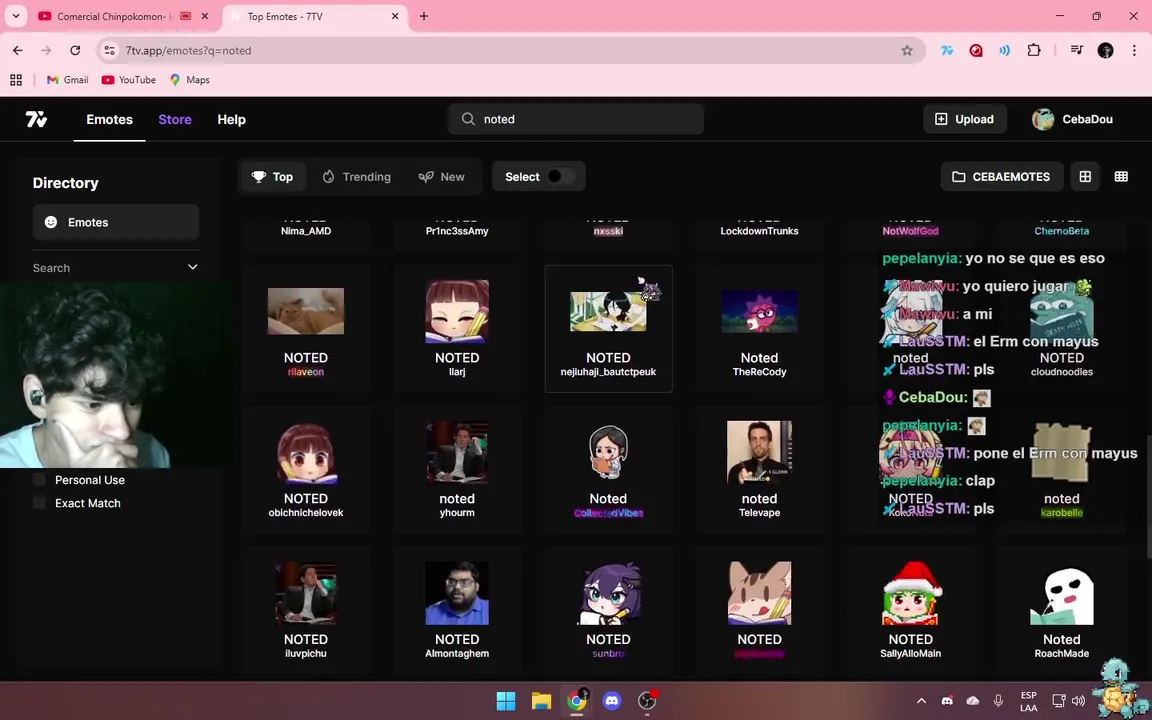Open the tab search dropdown arrow
Screen dimensions: 1152x720
[x=15, y=16]
